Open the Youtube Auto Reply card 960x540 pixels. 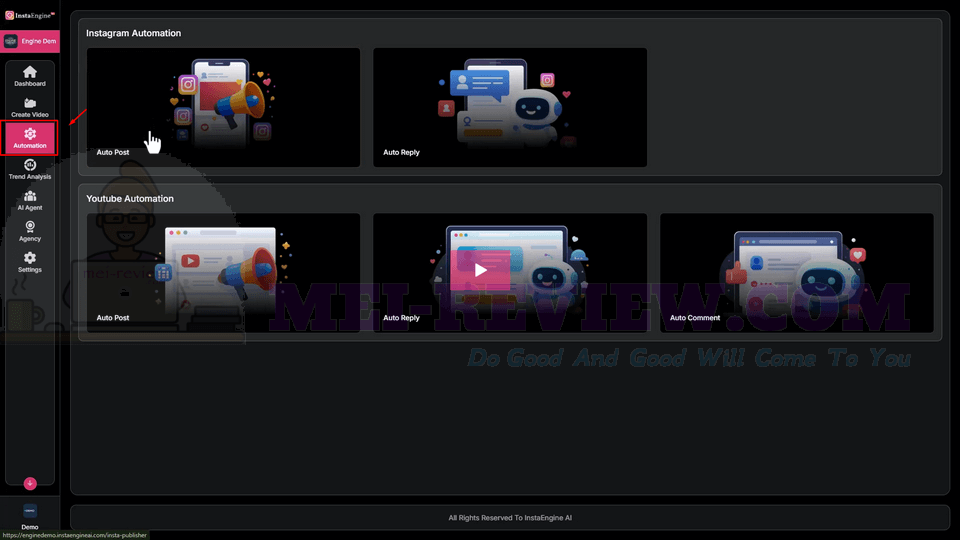(x=510, y=273)
